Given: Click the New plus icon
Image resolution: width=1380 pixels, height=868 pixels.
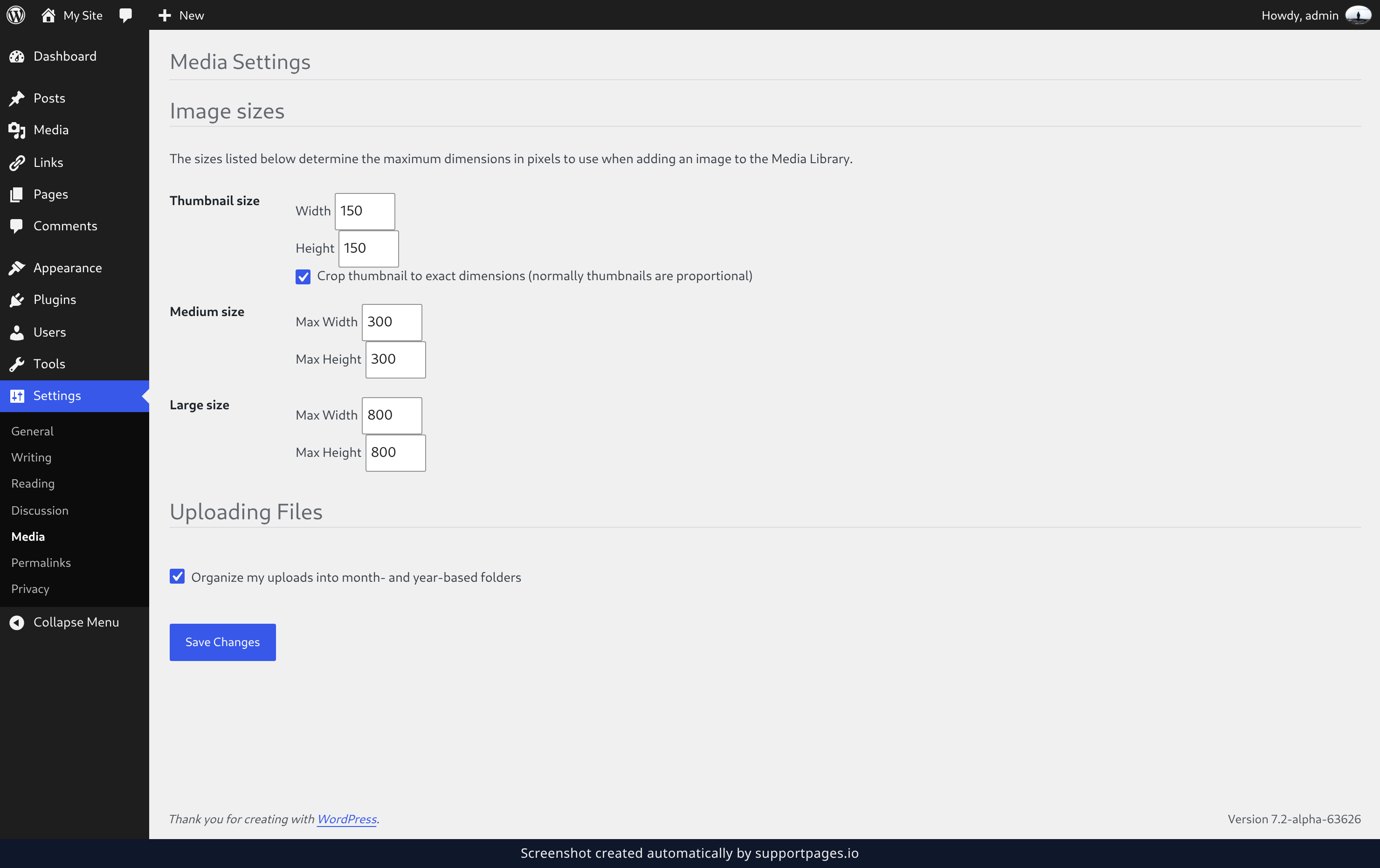Looking at the screenshot, I should pos(165,15).
